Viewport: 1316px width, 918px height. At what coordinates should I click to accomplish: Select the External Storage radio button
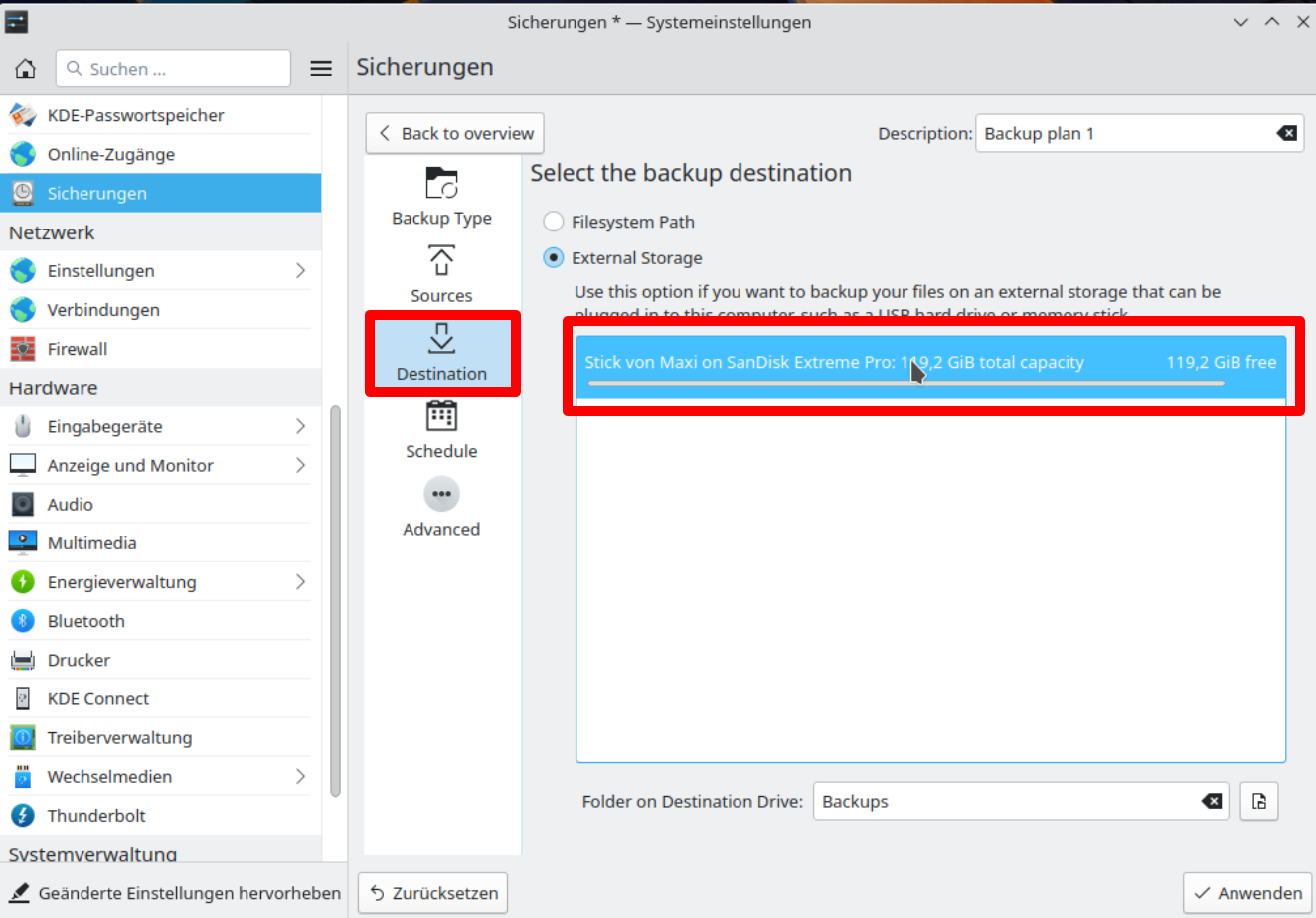[554, 258]
